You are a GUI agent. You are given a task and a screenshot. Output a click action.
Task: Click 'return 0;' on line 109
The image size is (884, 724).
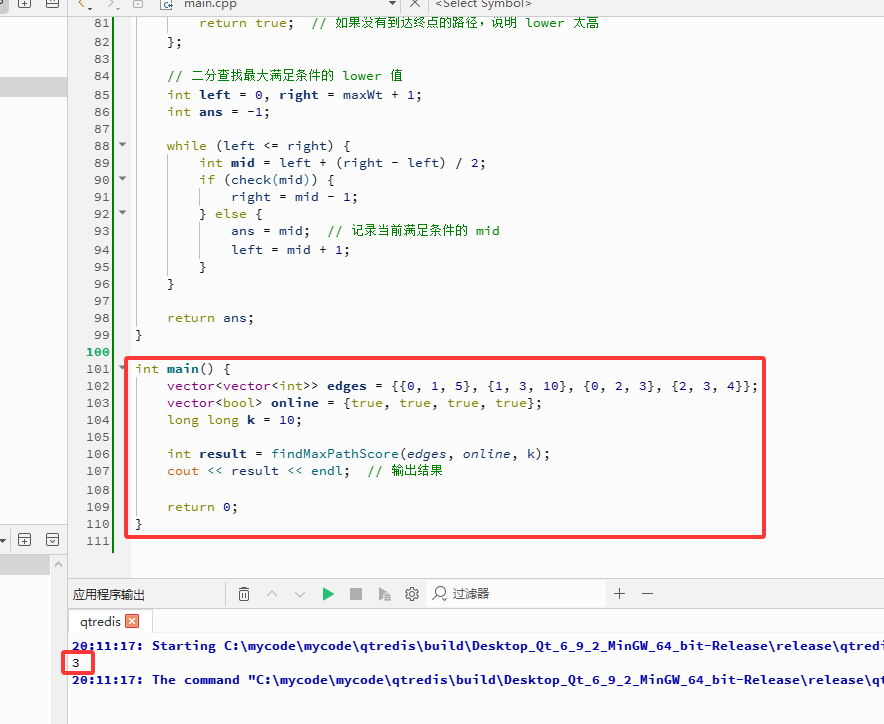click(202, 507)
